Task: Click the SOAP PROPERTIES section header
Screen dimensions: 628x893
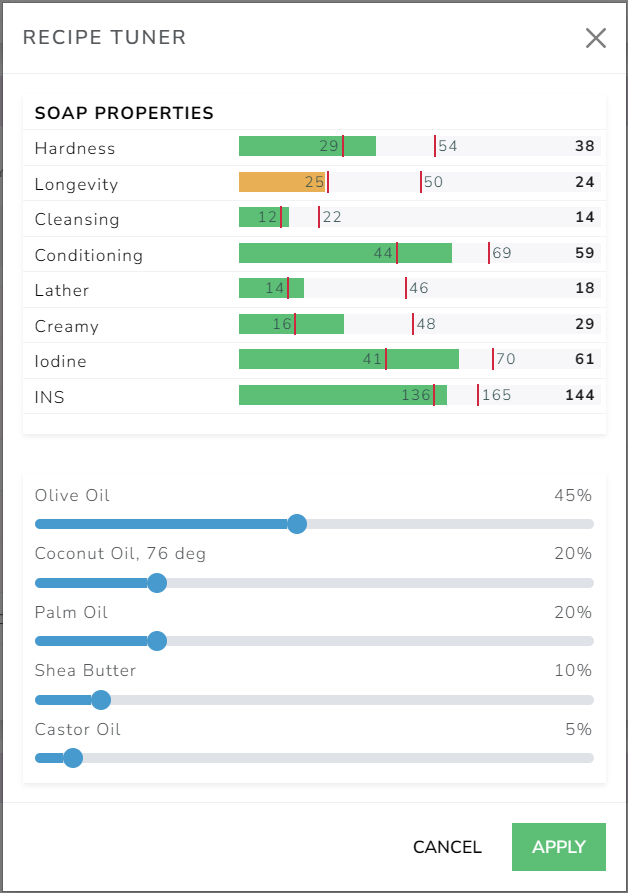Action: (123, 113)
